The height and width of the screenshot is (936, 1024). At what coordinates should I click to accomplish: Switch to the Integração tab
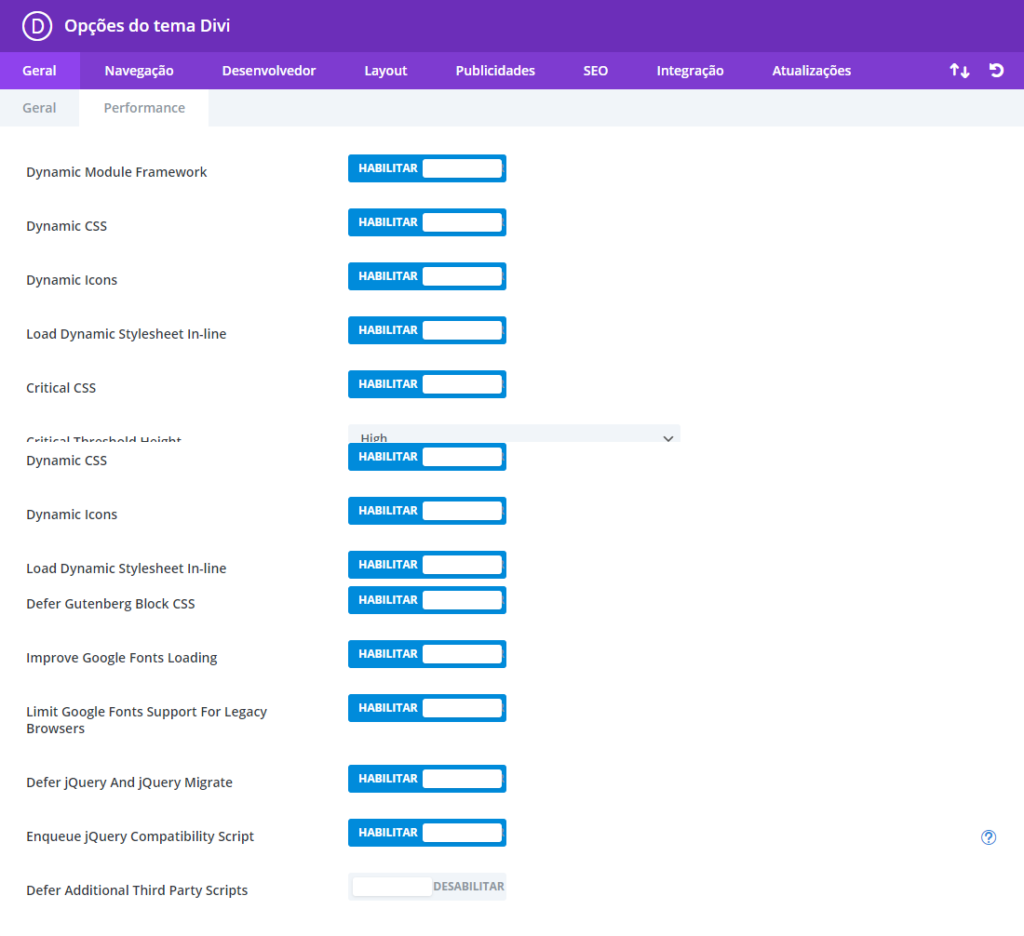coord(690,71)
